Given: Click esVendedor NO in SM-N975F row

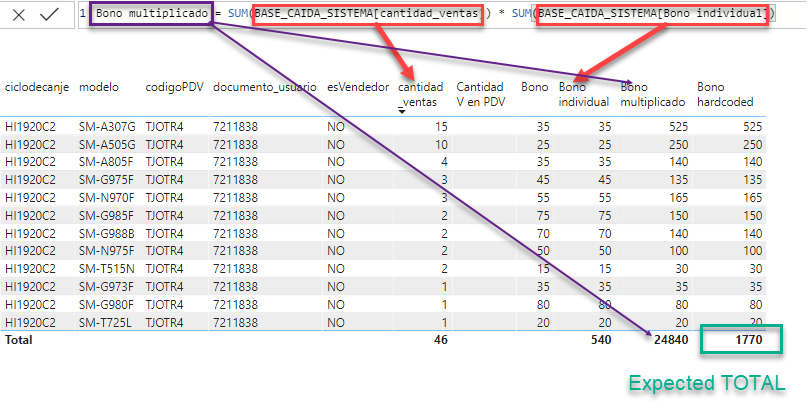Looking at the screenshot, I should [x=336, y=251].
